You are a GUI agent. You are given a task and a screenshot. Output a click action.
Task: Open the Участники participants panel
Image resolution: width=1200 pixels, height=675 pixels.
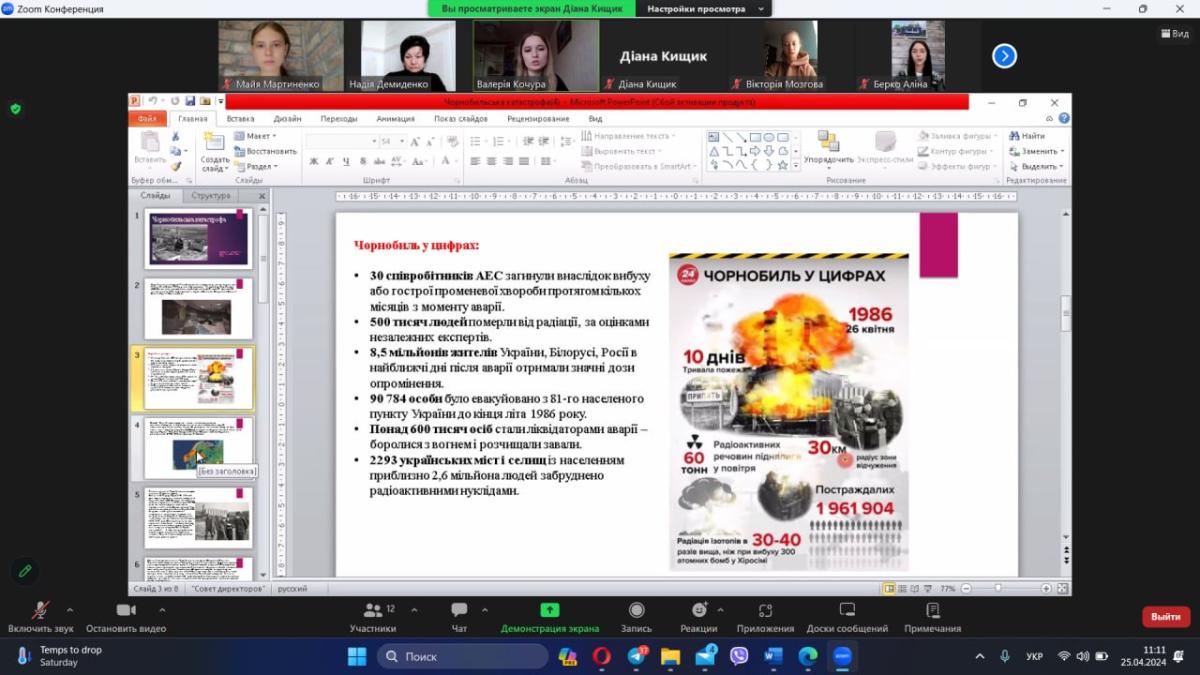click(372, 611)
